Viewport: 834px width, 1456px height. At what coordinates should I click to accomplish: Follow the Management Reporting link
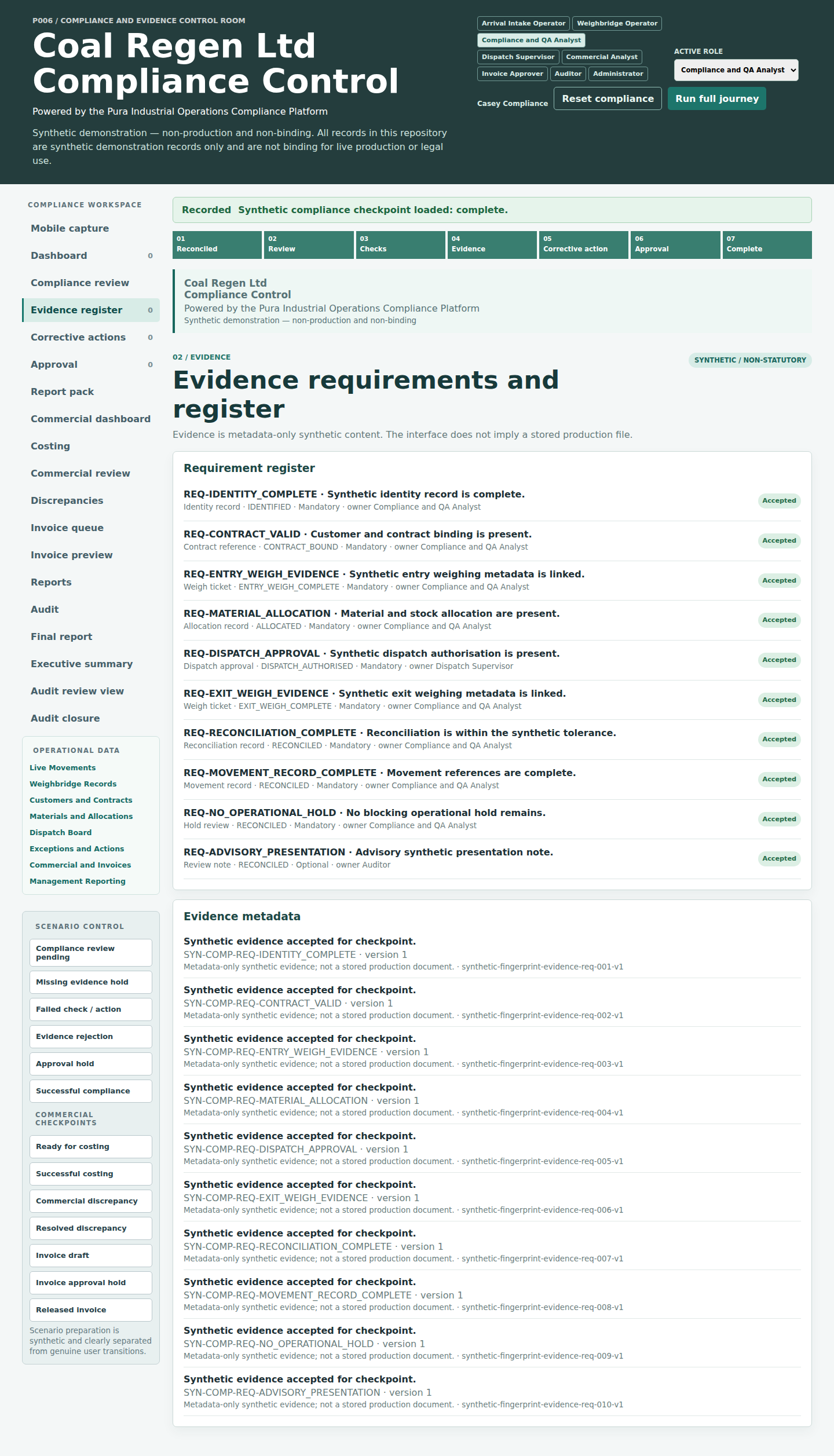(78, 881)
